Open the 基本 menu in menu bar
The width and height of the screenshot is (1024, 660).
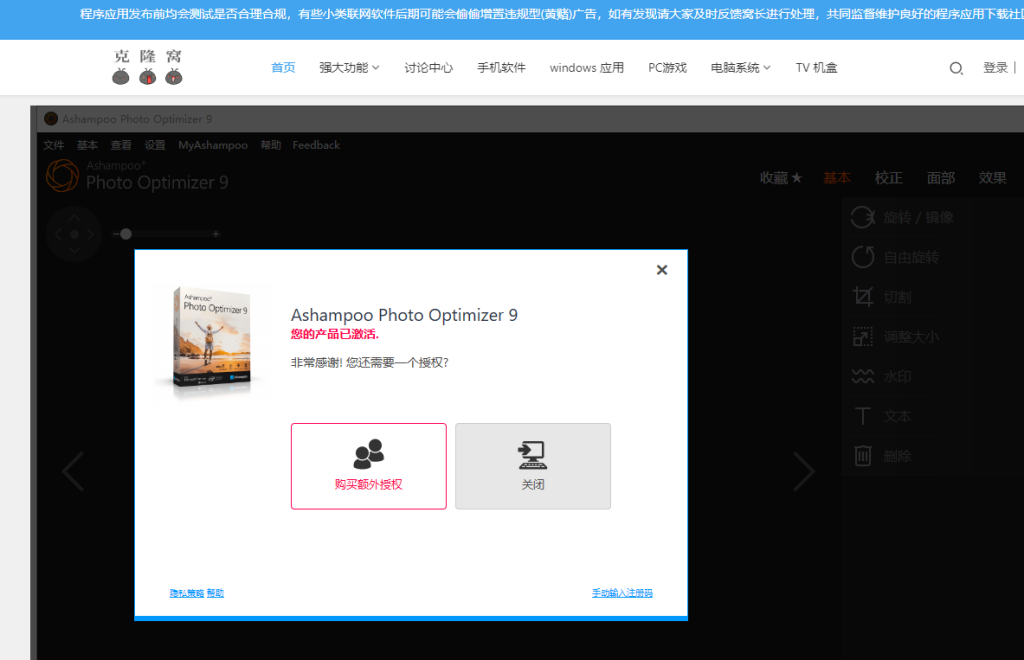(87, 145)
